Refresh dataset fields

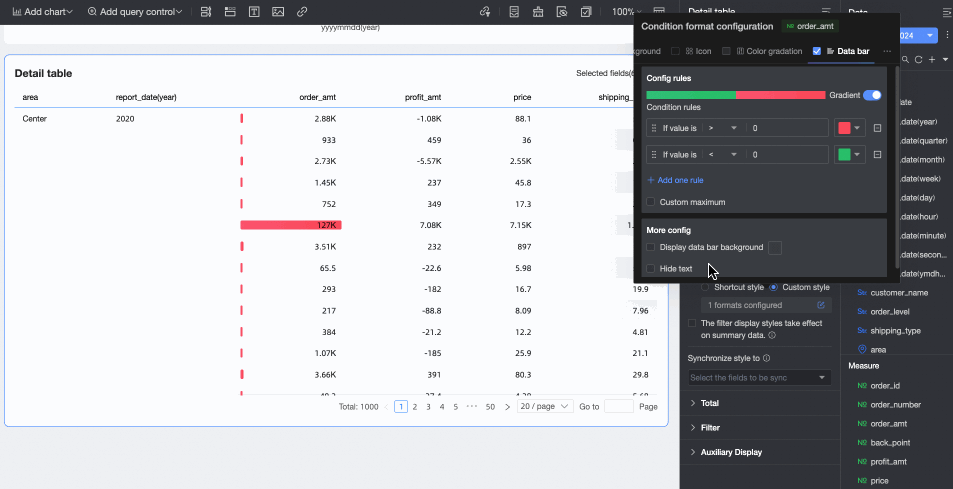point(918,60)
